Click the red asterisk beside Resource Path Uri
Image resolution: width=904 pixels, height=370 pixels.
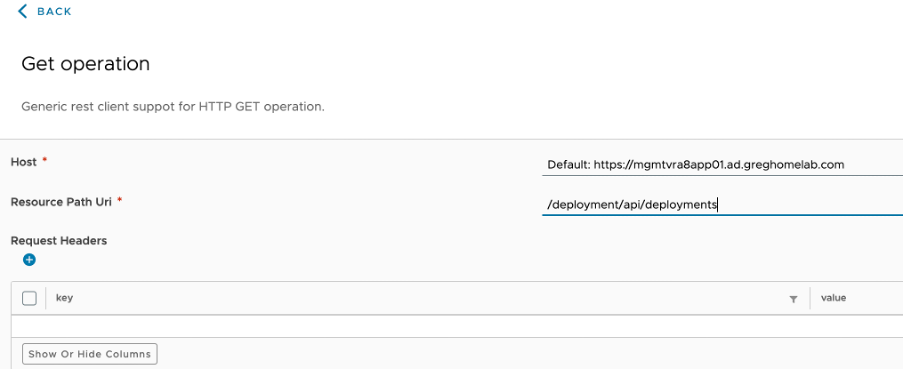tap(119, 201)
